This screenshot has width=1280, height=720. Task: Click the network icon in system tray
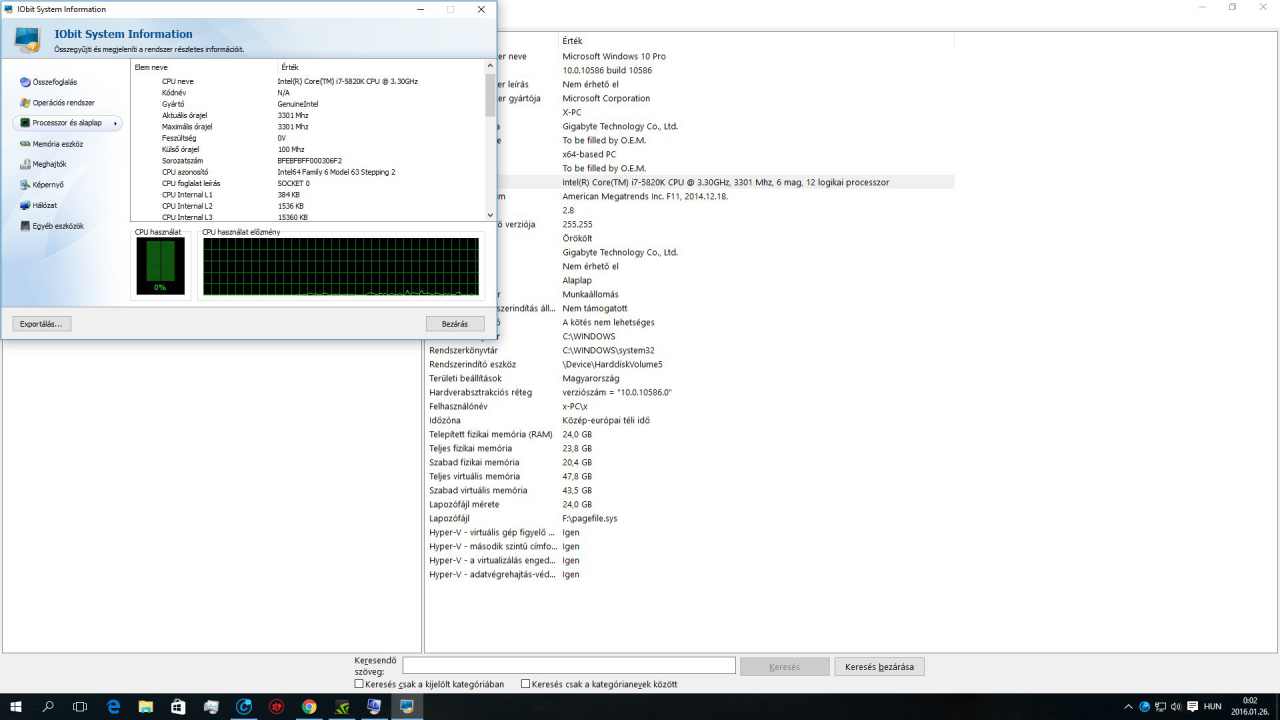pyautogui.click(x=1160, y=706)
